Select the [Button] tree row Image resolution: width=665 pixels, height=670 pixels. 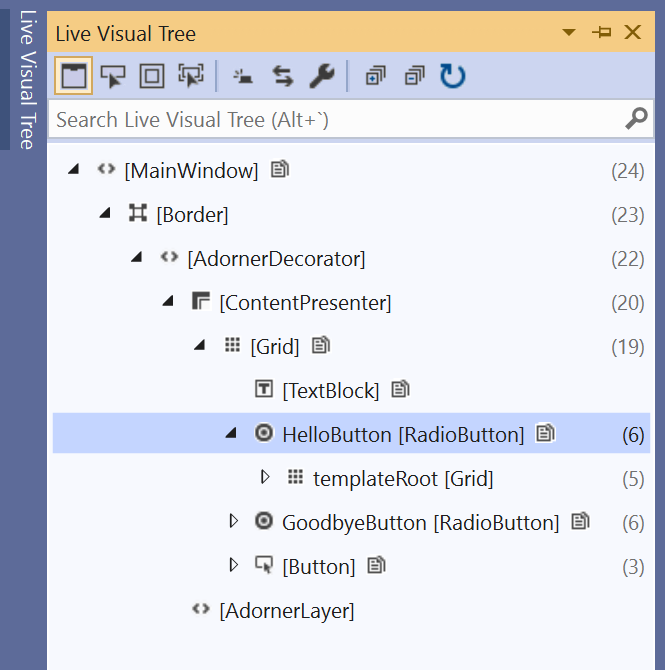tap(351, 566)
